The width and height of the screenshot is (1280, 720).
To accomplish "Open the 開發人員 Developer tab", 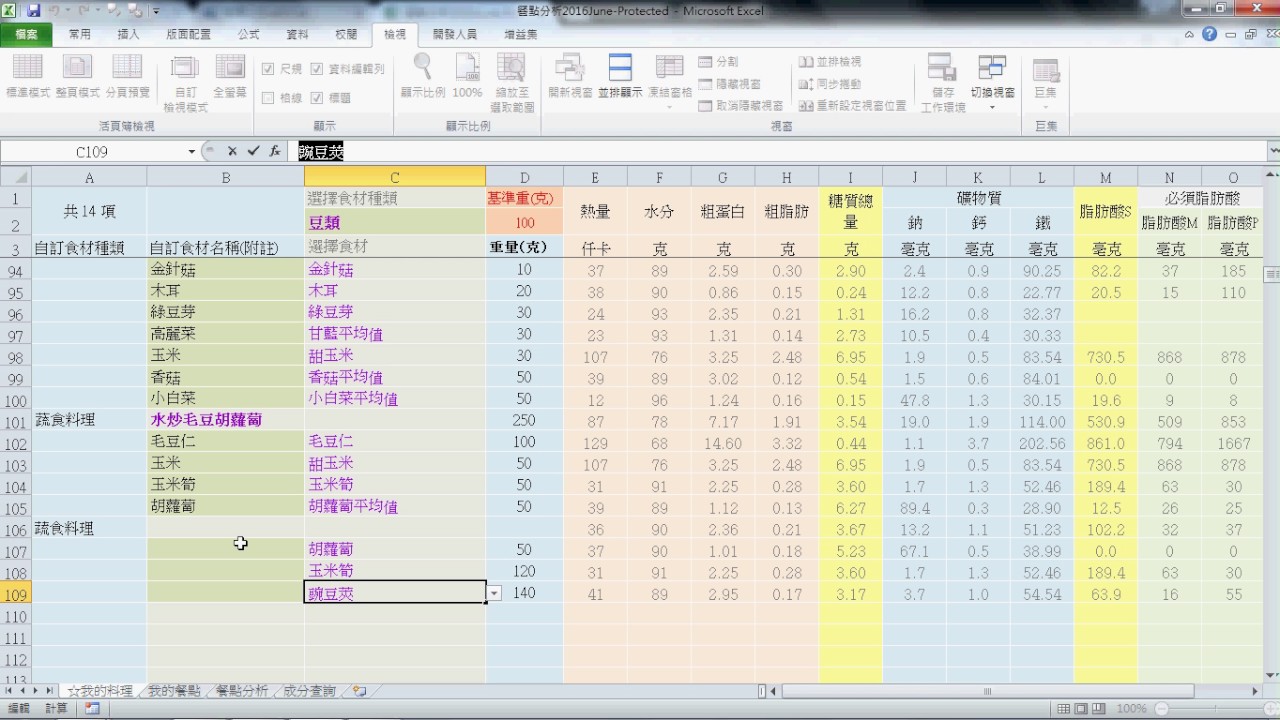I will pyautogui.click(x=455, y=34).
